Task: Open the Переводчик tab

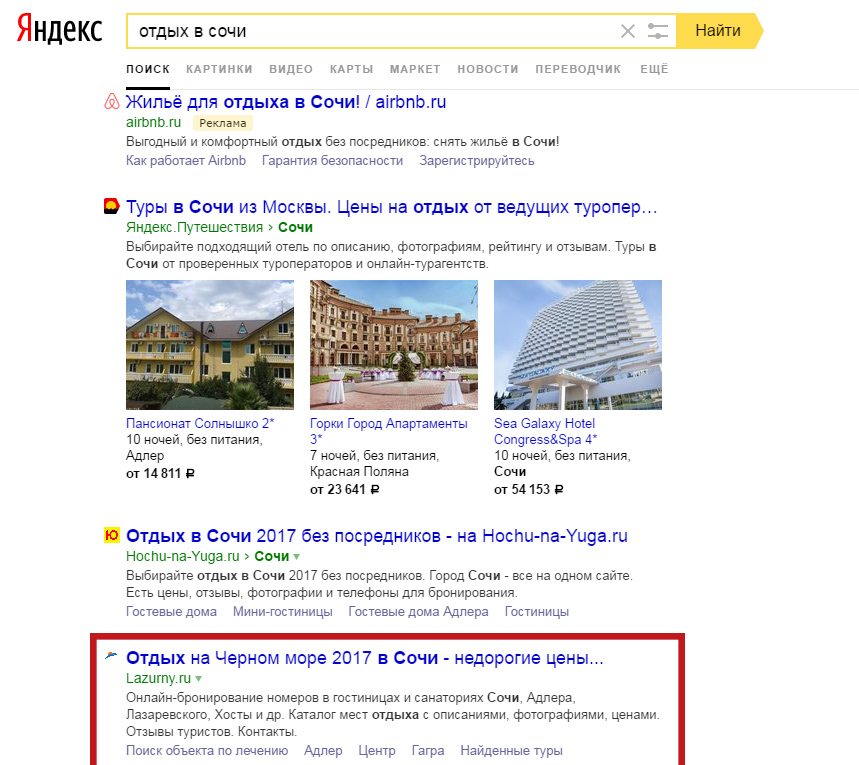Action: click(x=578, y=69)
